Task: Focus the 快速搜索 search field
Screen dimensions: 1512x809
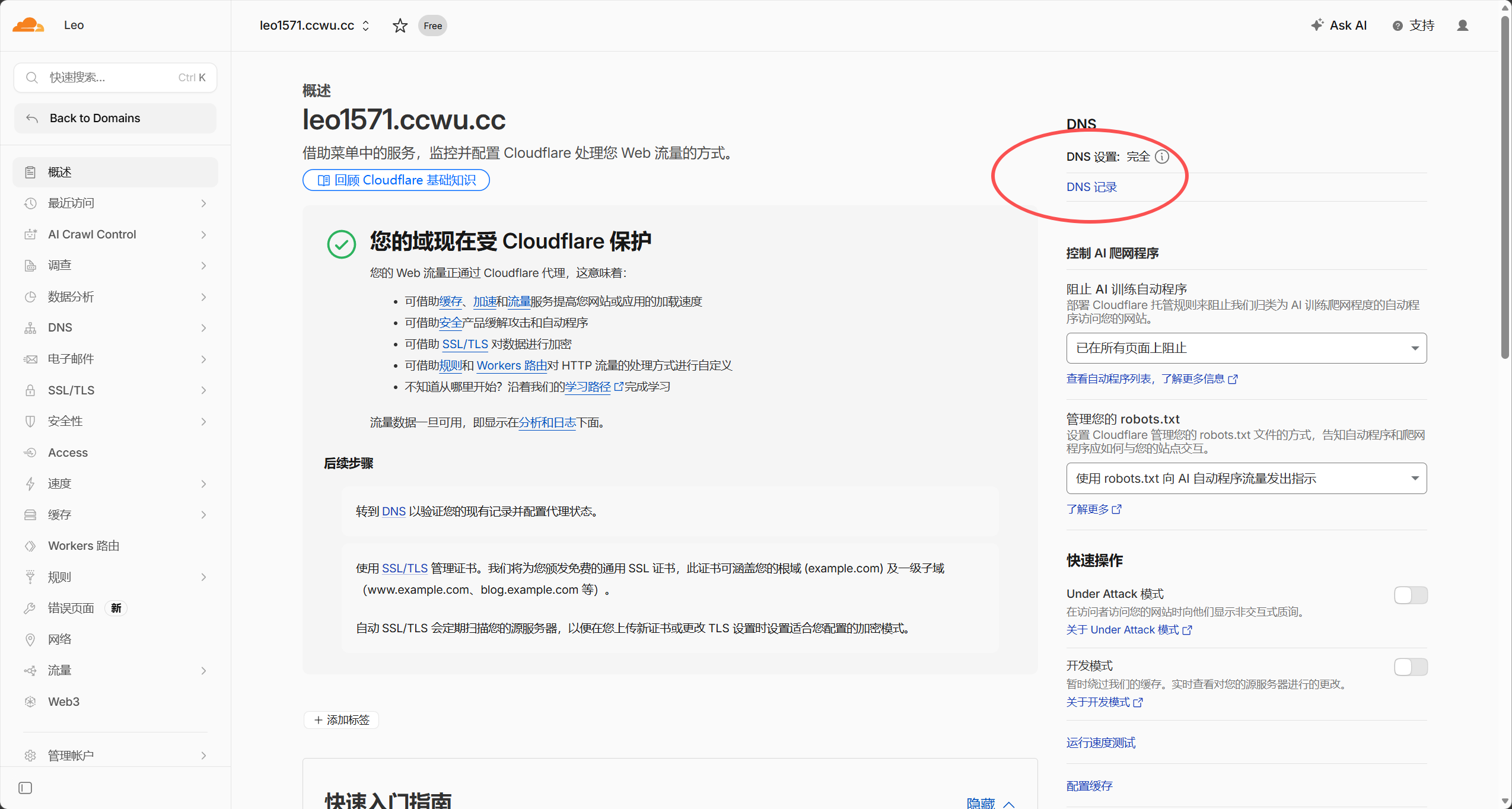Action: tap(115, 78)
